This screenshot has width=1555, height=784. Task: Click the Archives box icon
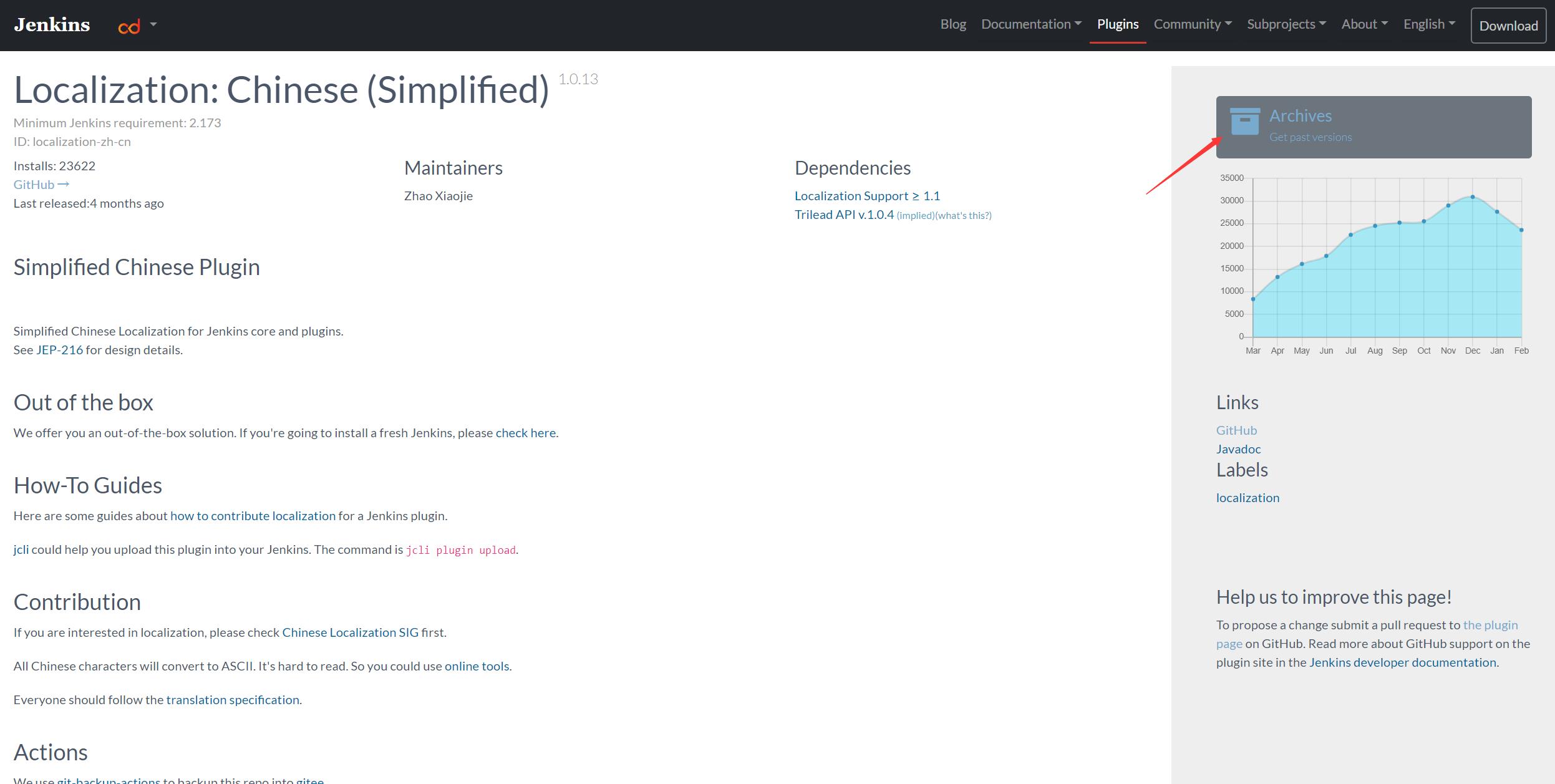tap(1244, 122)
